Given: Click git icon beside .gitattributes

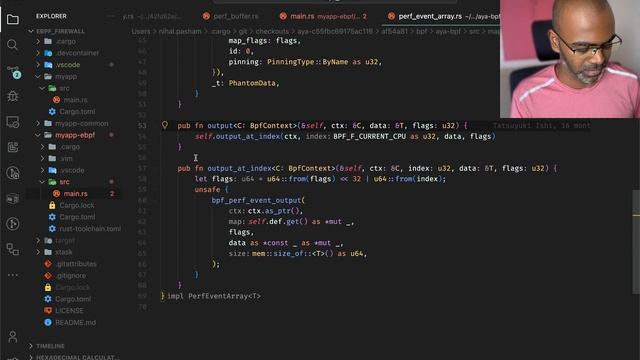Looking at the screenshot, I should pos(48,264).
